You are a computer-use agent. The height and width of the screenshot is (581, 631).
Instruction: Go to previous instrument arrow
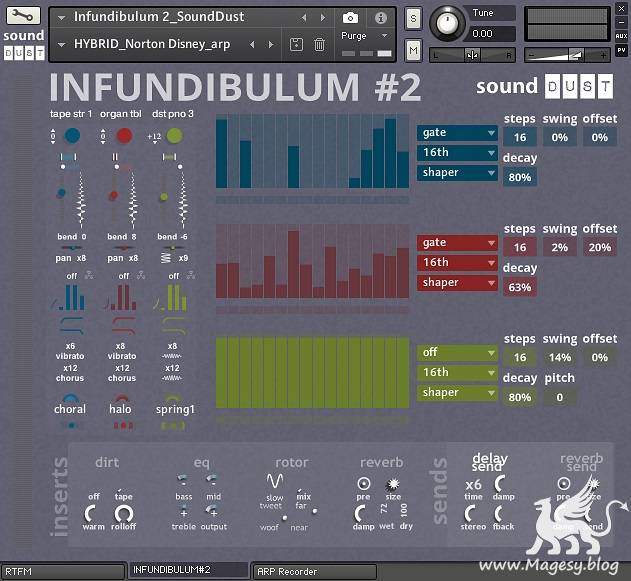pyautogui.click(x=304, y=18)
